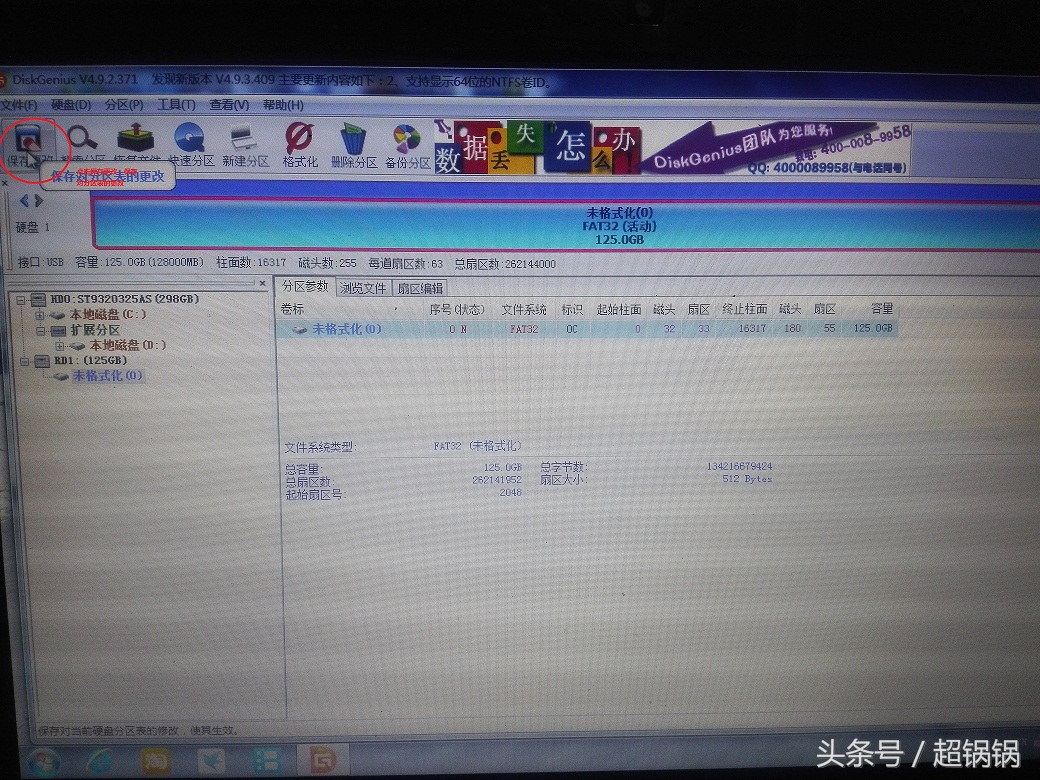Open the 备份分区 partition backup tool

pyautogui.click(x=405, y=138)
